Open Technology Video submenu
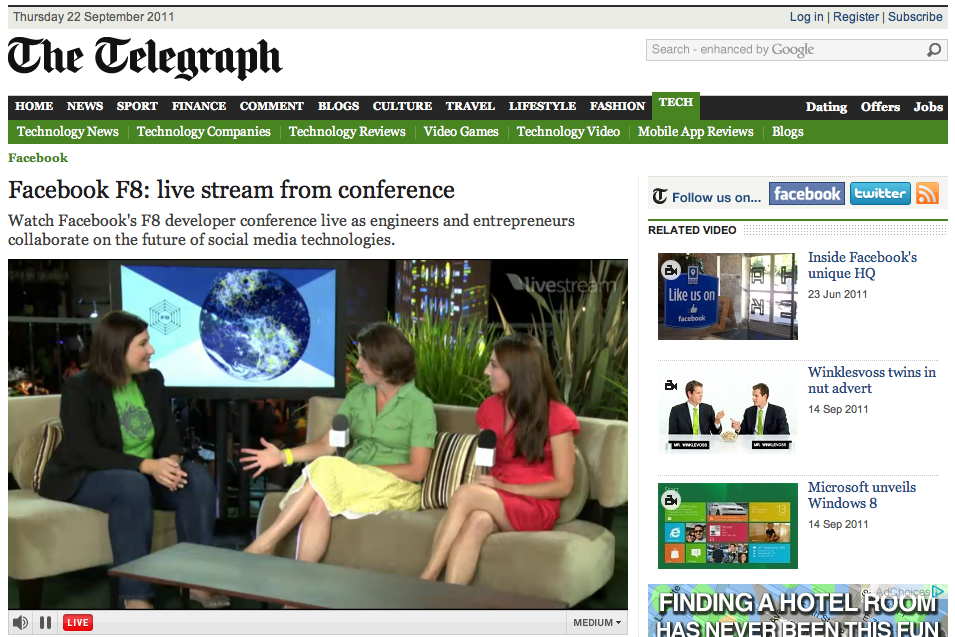The image size is (955, 637). tap(568, 132)
